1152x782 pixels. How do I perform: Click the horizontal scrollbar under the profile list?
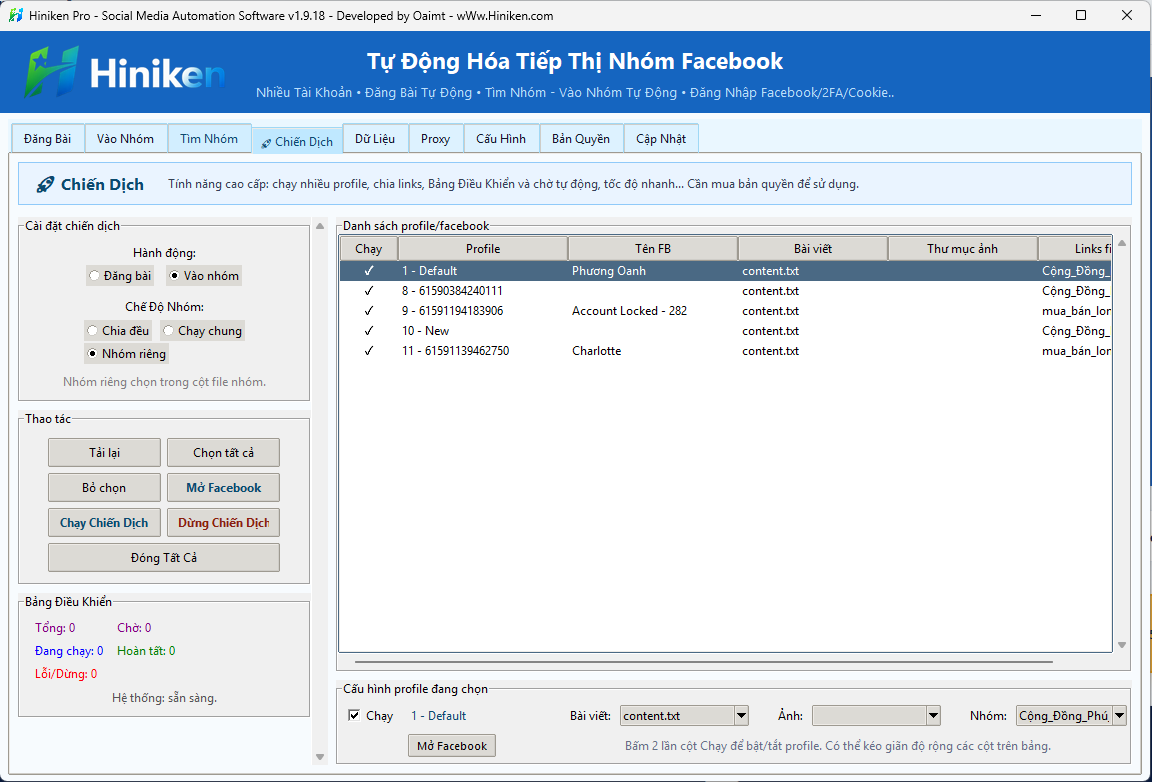(x=704, y=662)
